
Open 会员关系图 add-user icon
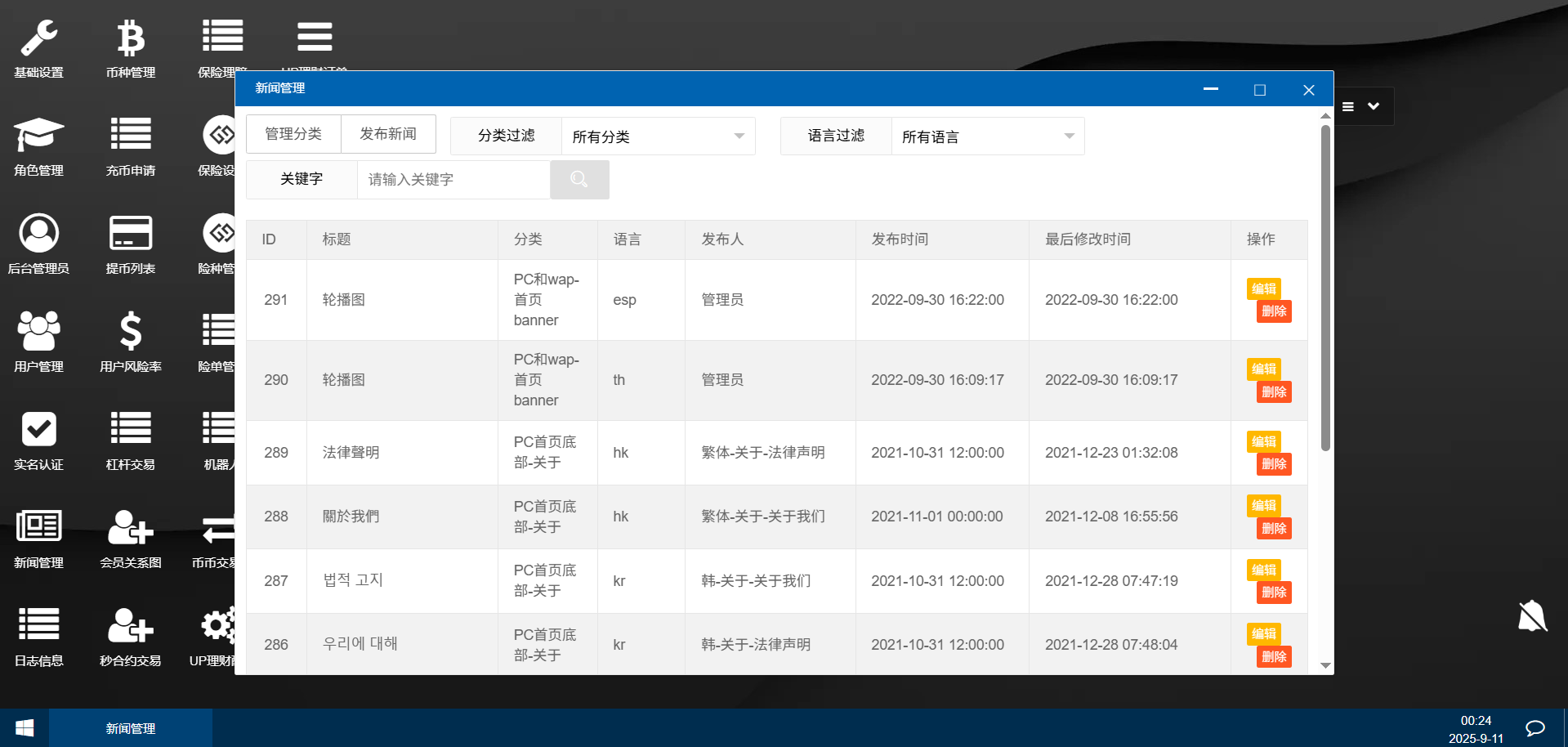click(131, 528)
